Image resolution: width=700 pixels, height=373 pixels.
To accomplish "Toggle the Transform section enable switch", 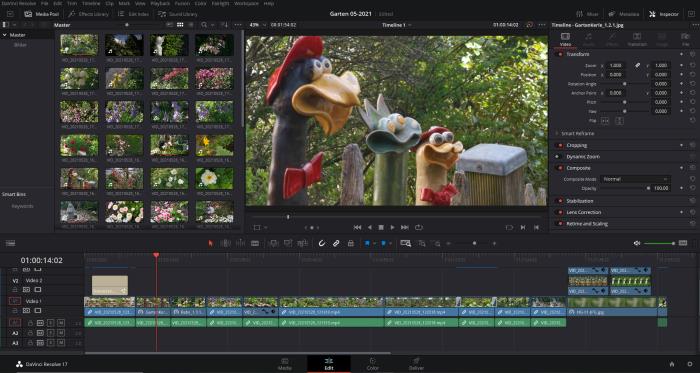I will [559, 54].
